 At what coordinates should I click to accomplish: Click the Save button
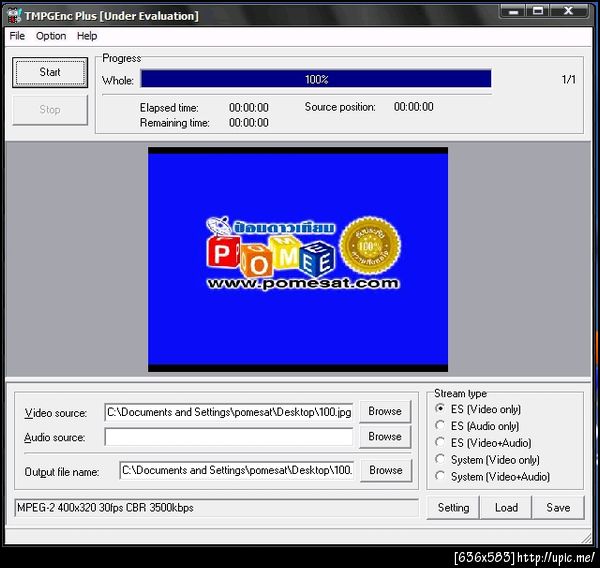558,508
